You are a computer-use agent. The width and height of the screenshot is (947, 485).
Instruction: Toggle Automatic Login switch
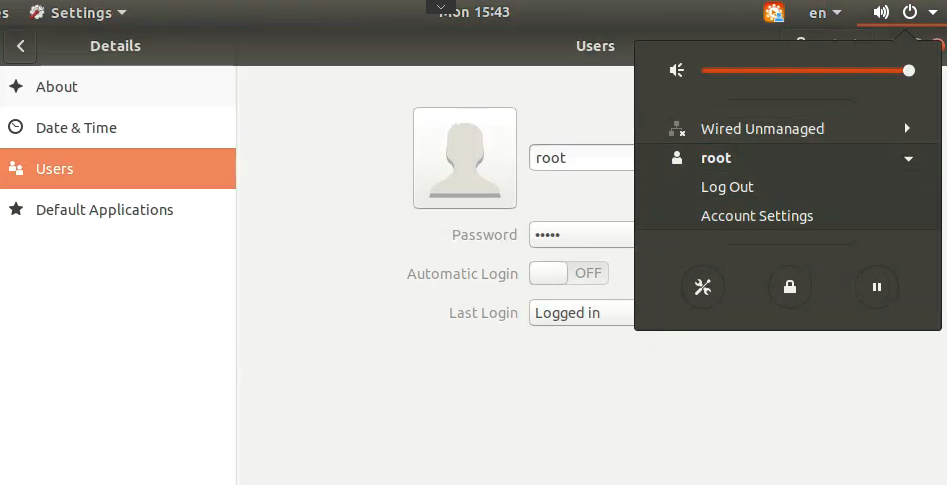[568, 273]
